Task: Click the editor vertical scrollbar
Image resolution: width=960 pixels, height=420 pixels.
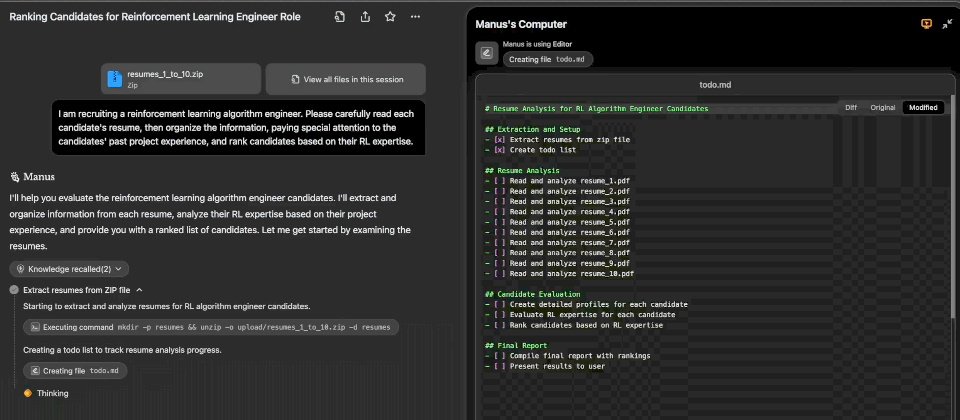Action: click(x=951, y=208)
